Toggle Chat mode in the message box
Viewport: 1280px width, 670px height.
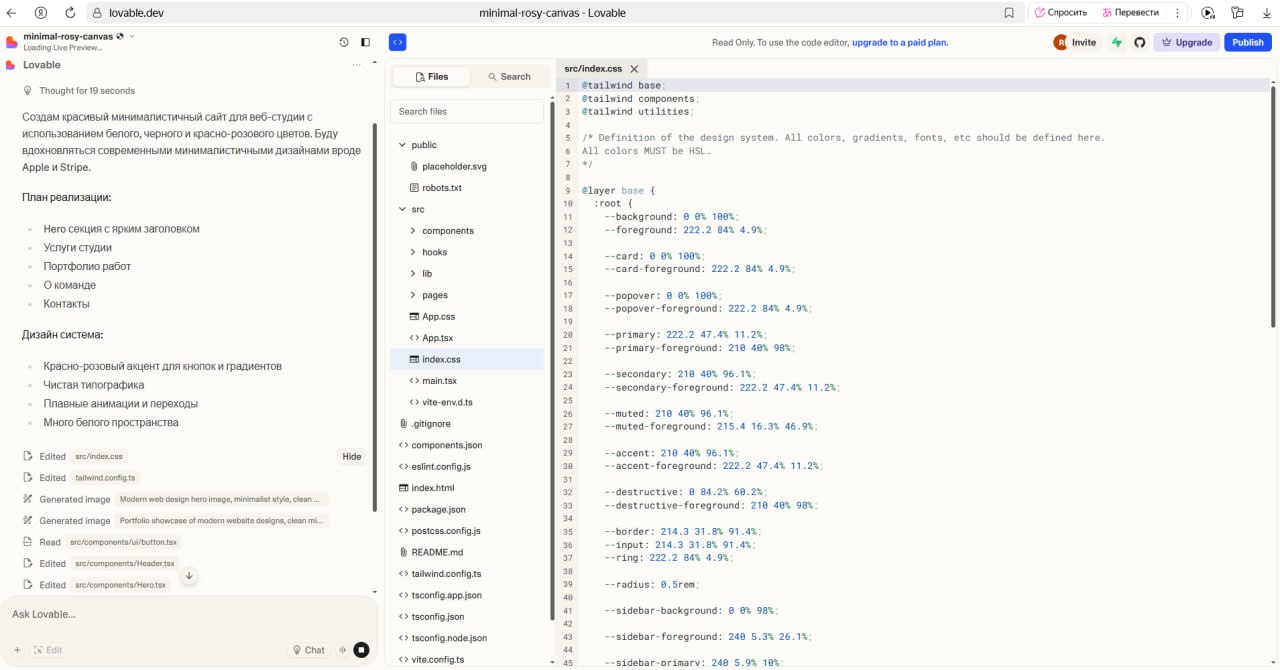click(x=308, y=650)
